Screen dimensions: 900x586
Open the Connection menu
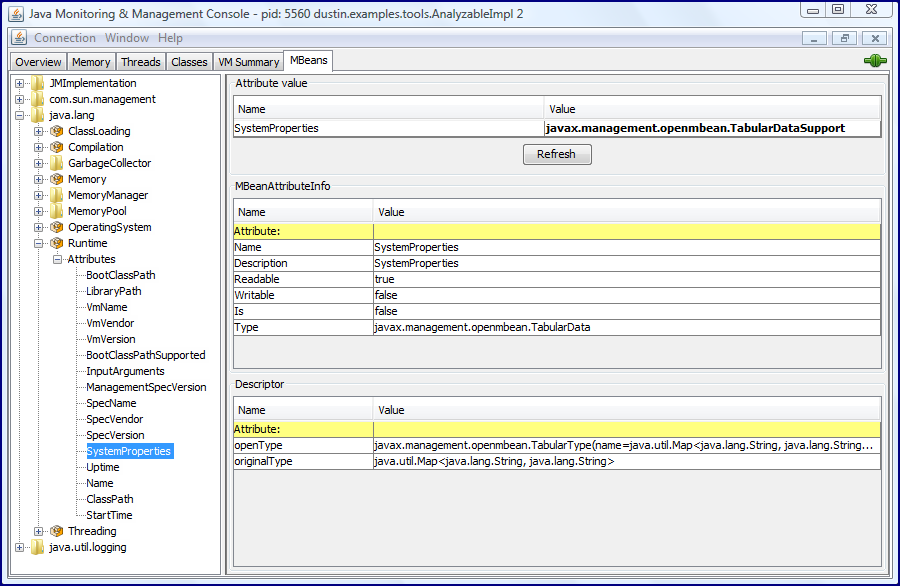click(x=65, y=38)
